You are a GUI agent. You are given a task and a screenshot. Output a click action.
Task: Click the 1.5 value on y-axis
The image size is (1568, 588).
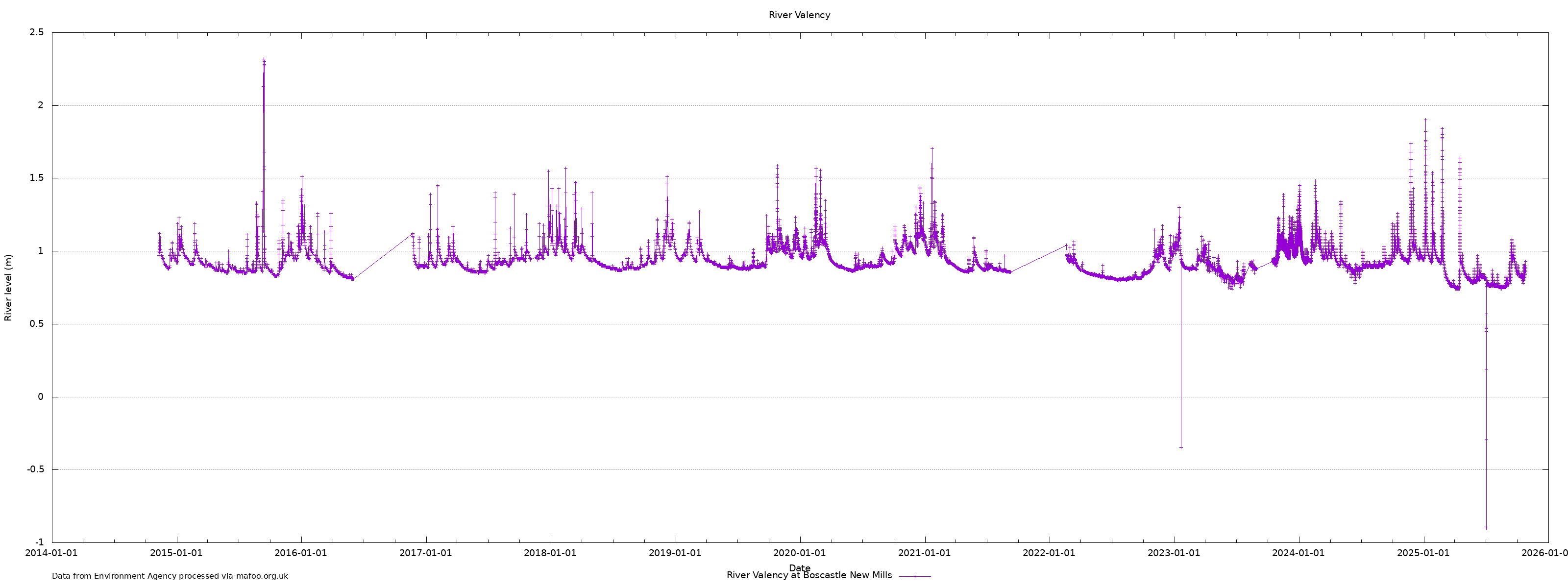tap(37, 178)
